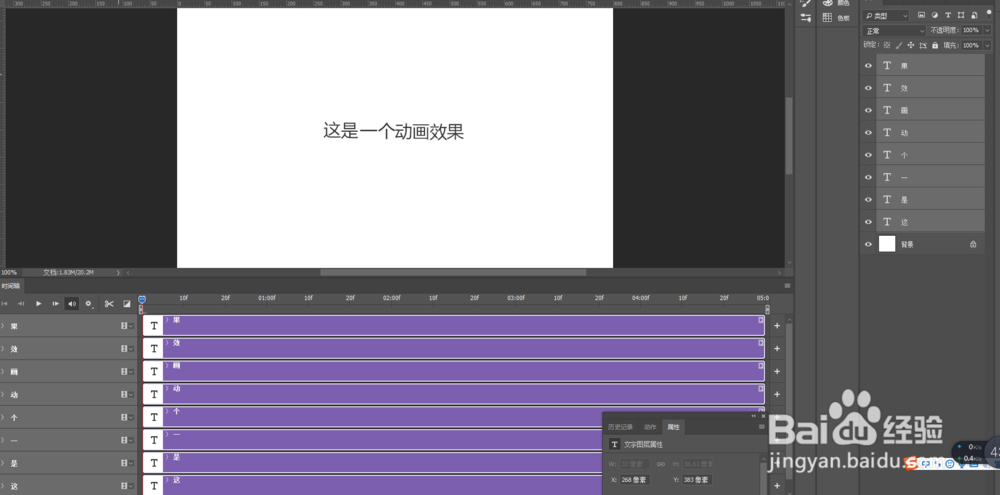Image resolution: width=1000 pixels, height=495 pixels.
Task: Collapse the properties panel double-arrow button
Action: [x=754, y=416]
